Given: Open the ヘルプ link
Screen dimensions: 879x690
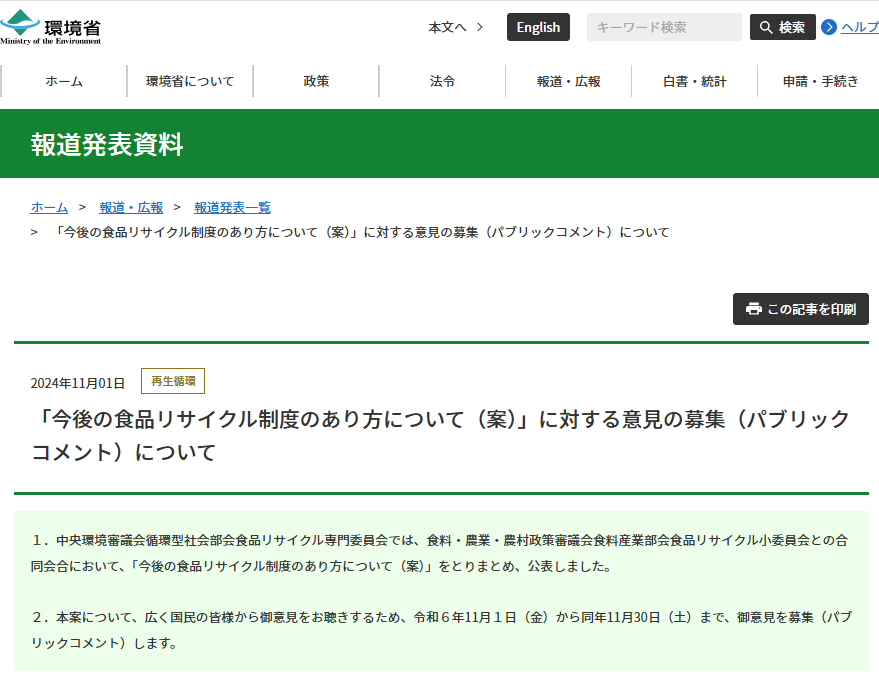Looking at the screenshot, I should click(x=860, y=27).
